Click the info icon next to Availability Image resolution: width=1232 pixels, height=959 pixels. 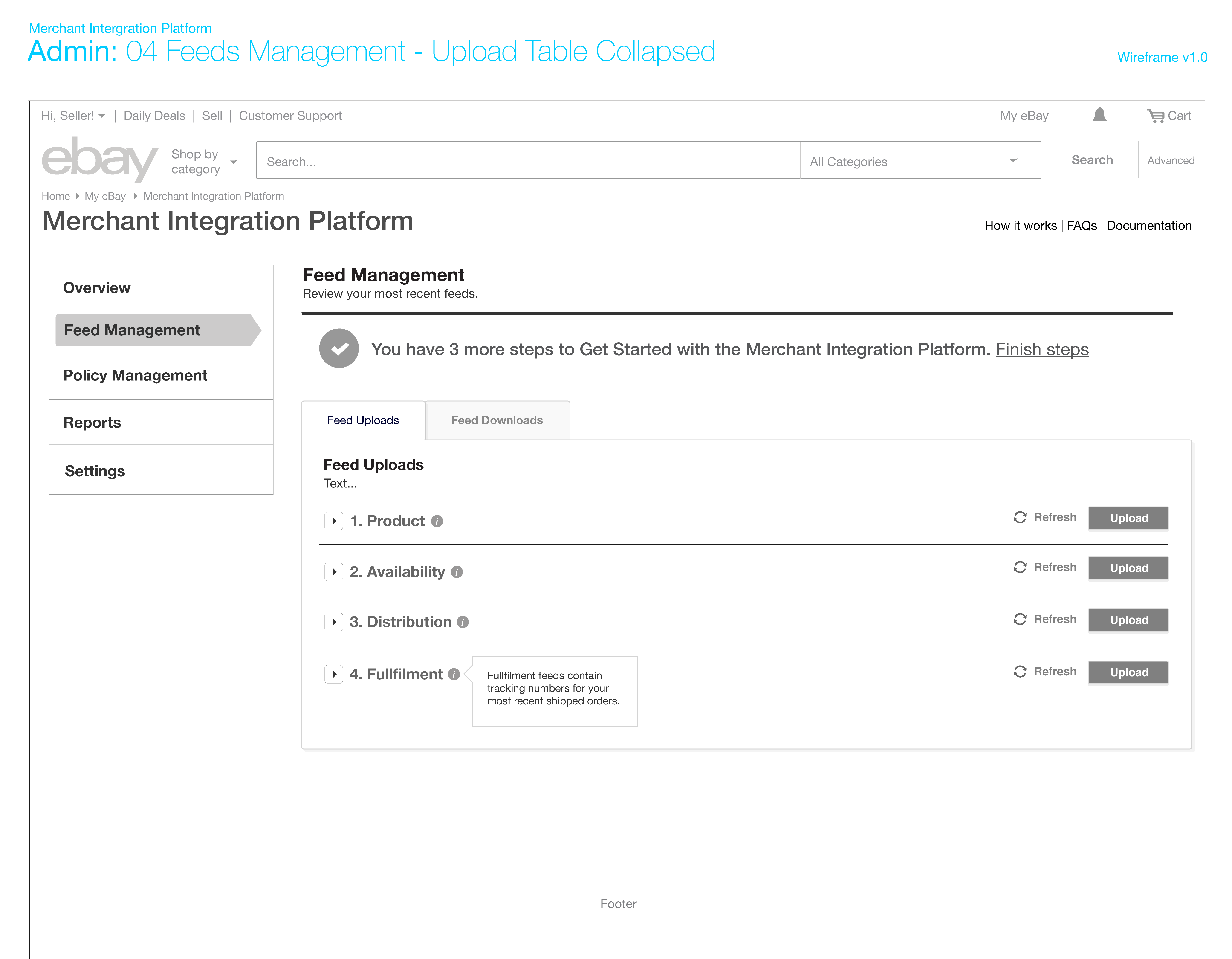tap(457, 572)
